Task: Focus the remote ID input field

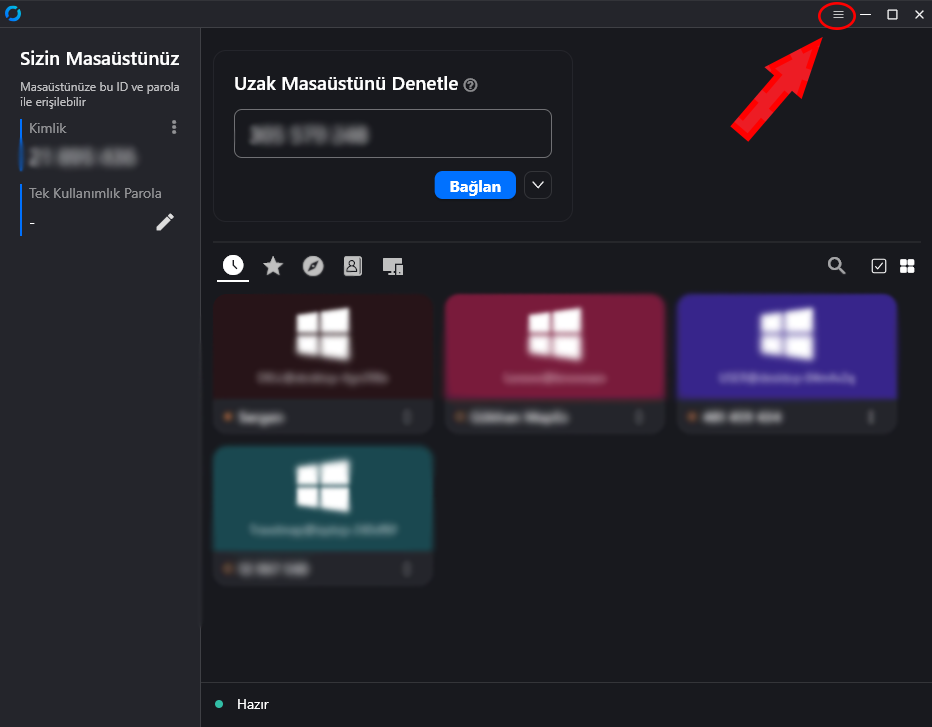Action: pos(393,134)
